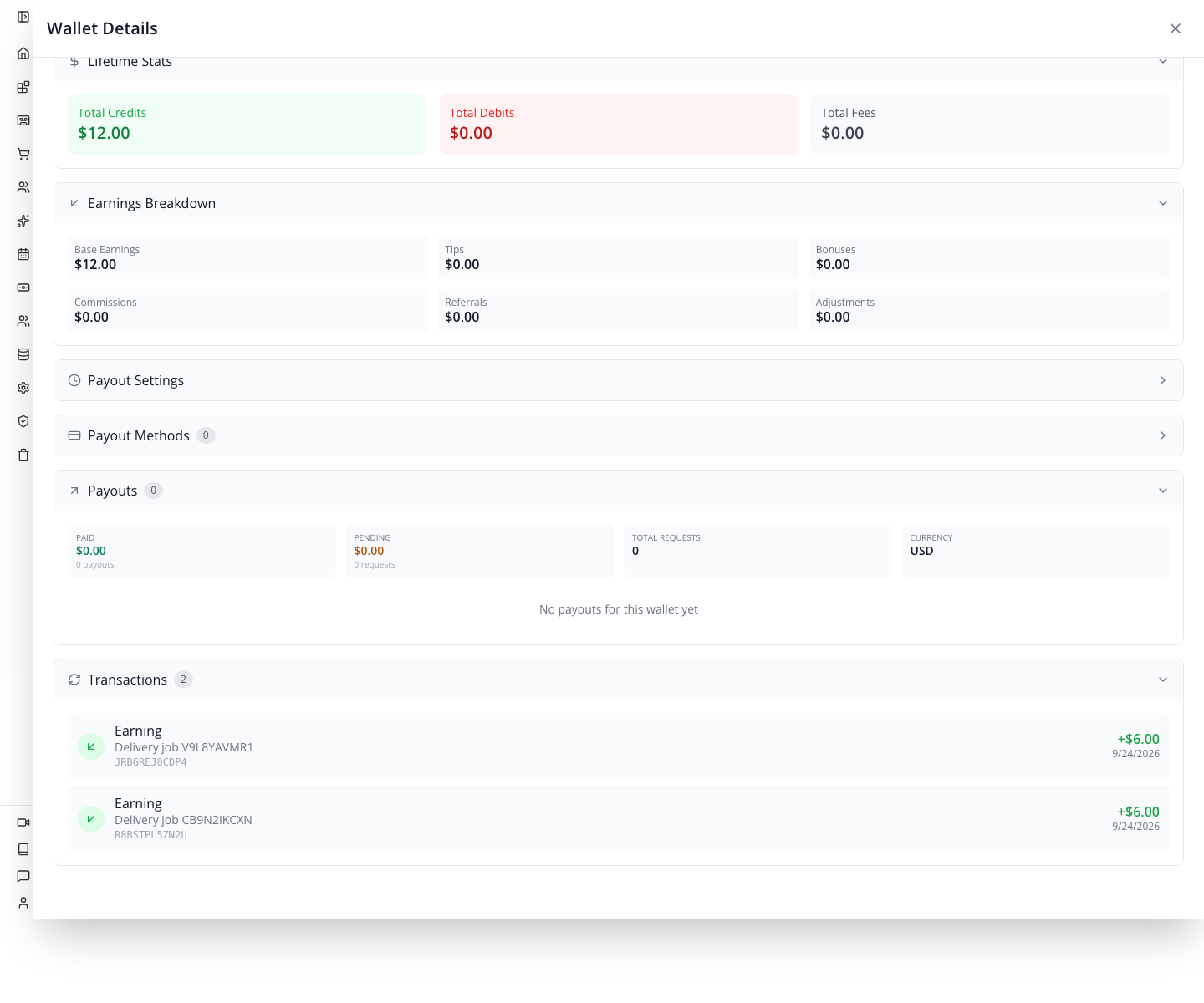Open the banknote icon in sidebar
The height and width of the screenshot is (1003, 1204).
pos(23,288)
